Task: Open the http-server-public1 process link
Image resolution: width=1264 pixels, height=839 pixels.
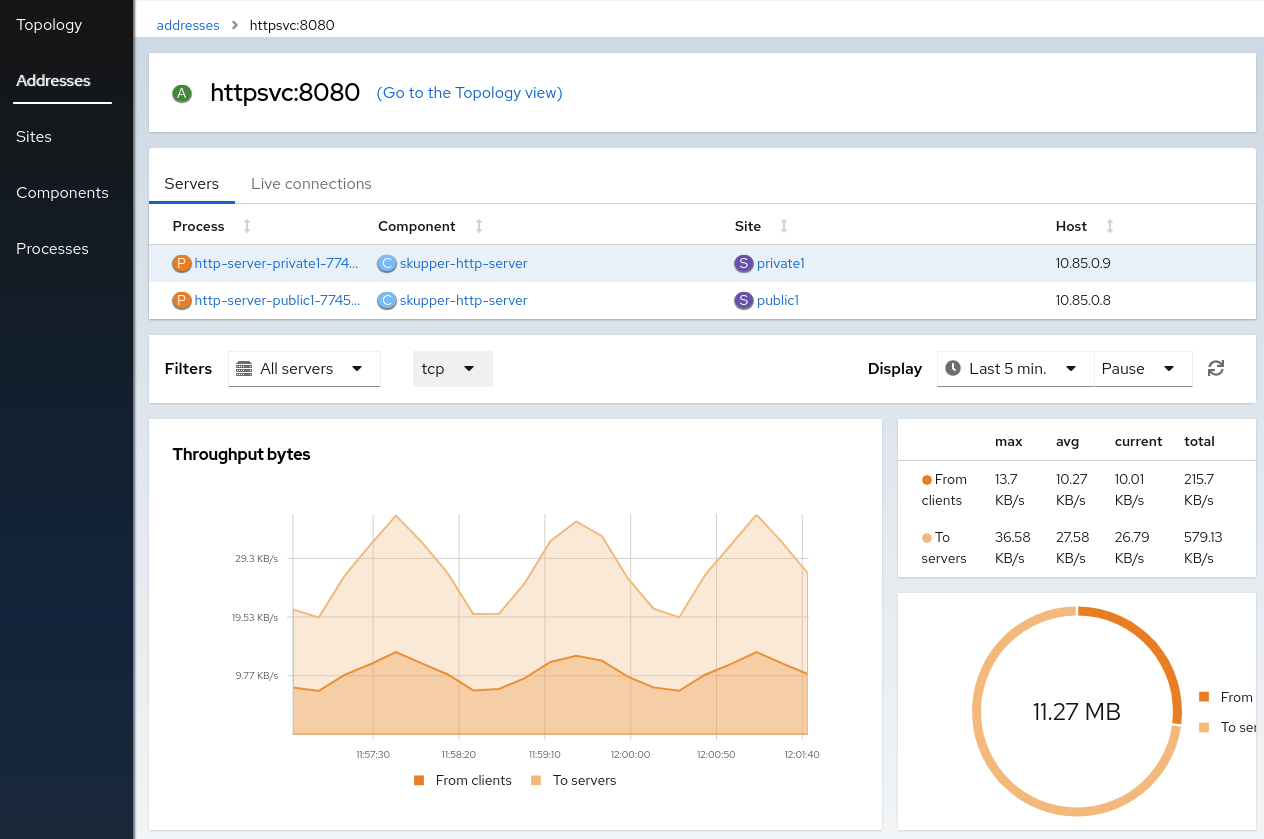Action: (276, 300)
